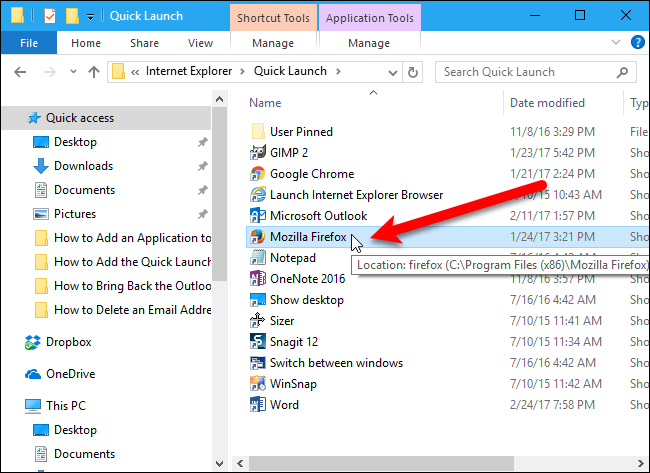
Task: Click the Sizer shortcut icon
Action: coord(257,321)
